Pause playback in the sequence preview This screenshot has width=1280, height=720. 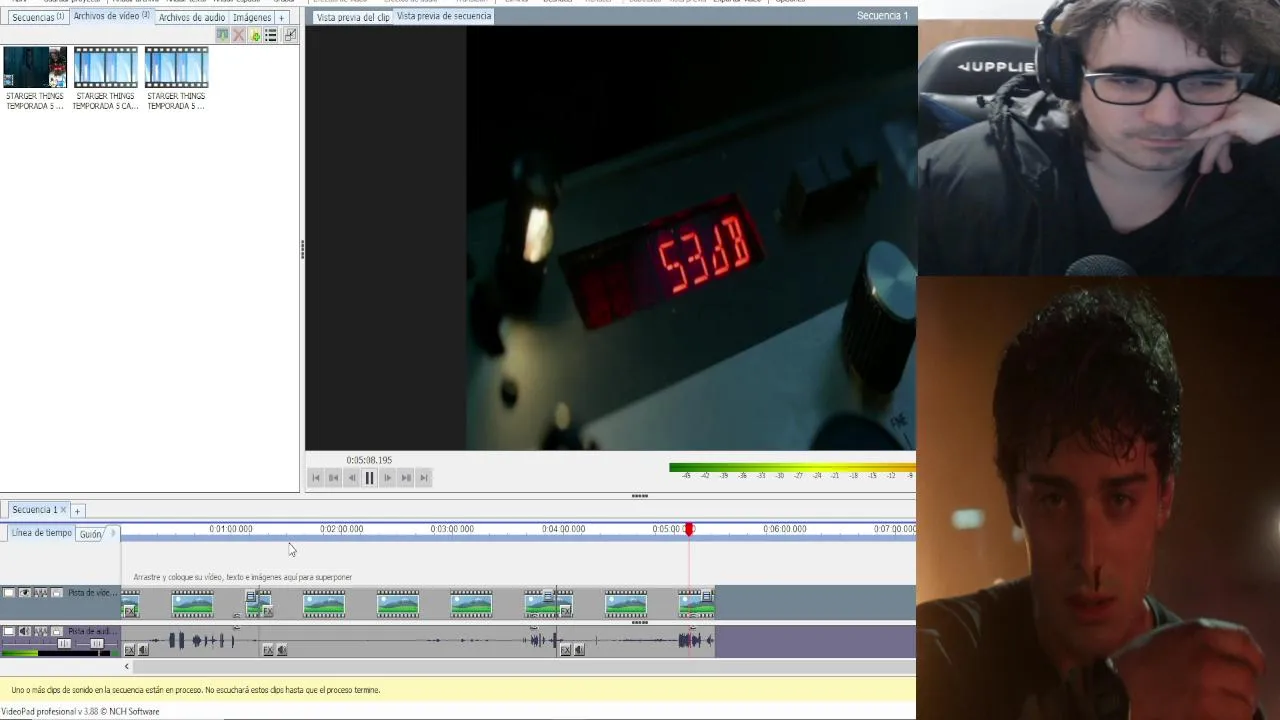pyautogui.click(x=369, y=478)
